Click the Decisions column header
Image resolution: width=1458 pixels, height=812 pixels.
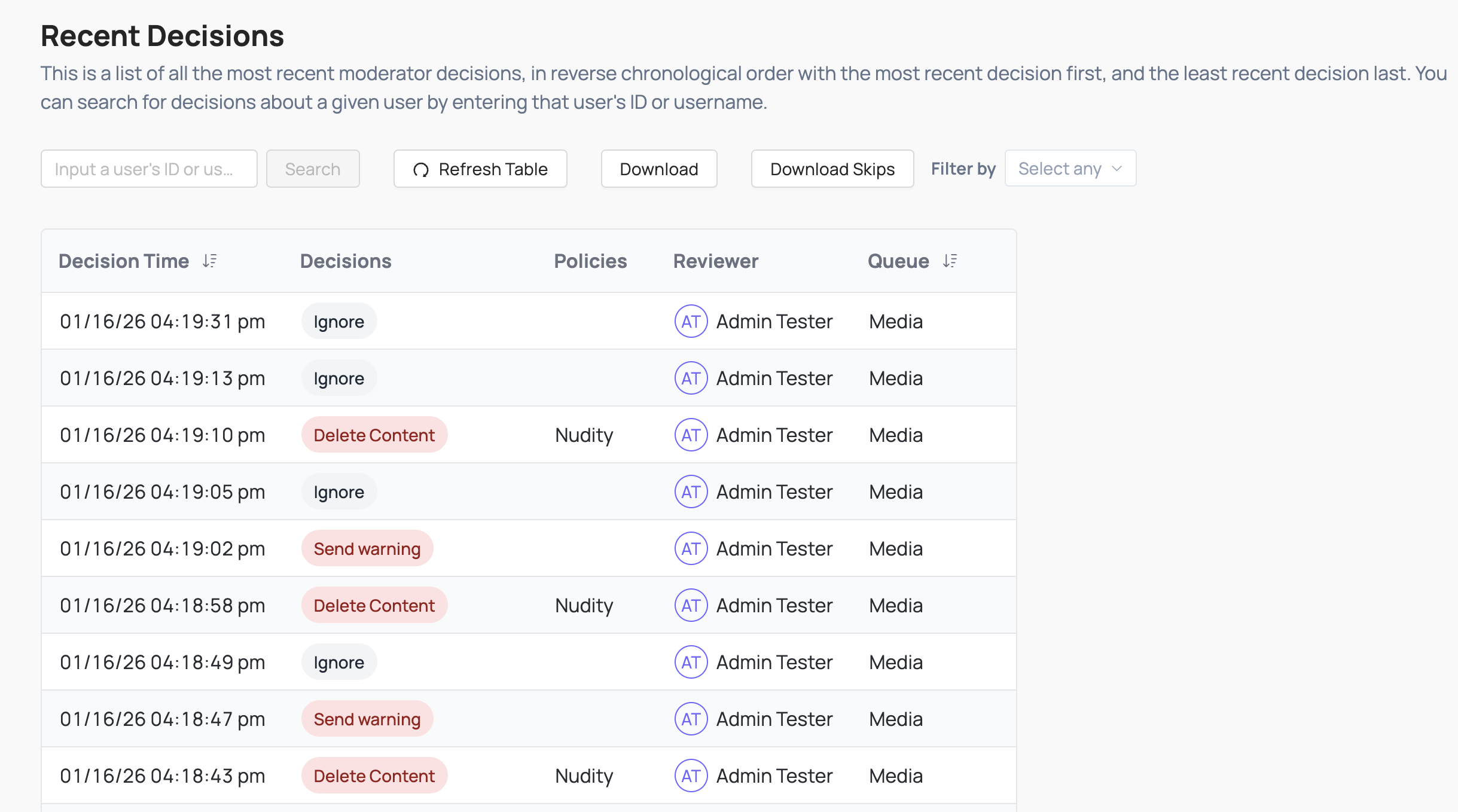(345, 261)
